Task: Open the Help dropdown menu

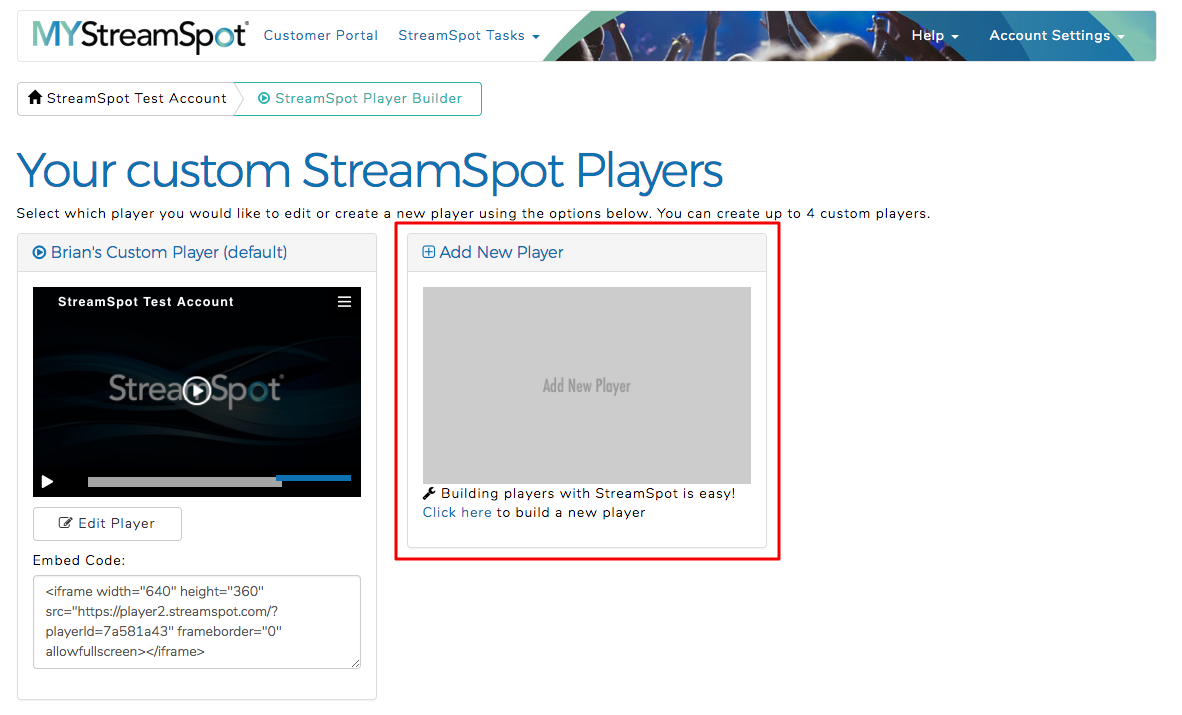Action: point(934,35)
